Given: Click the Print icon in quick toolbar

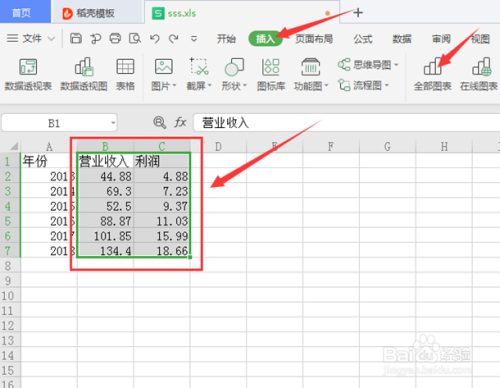Looking at the screenshot, I should point(115,39).
